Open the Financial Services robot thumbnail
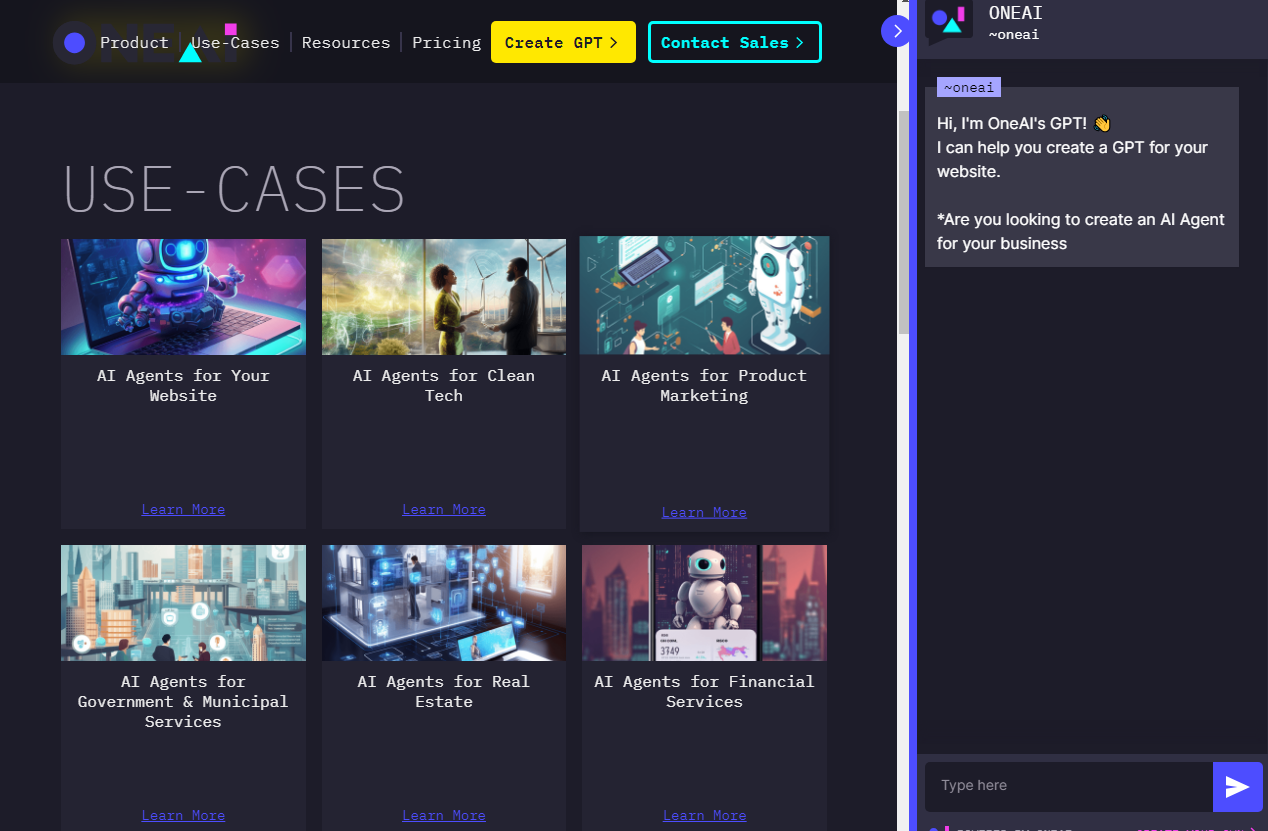The width and height of the screenshot is (1268, 831). tap(704, 603)
